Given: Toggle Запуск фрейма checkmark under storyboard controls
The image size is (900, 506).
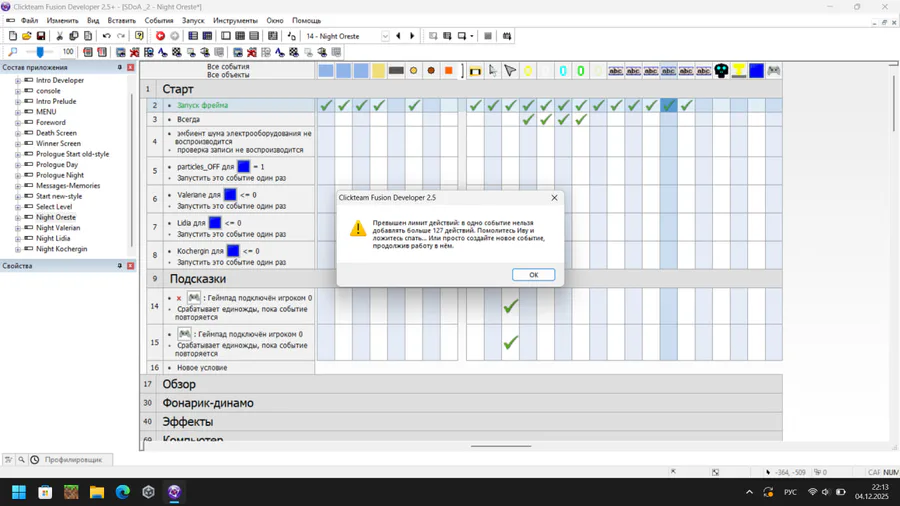Looking at the screenshot, I should click(x=475, y=105).
